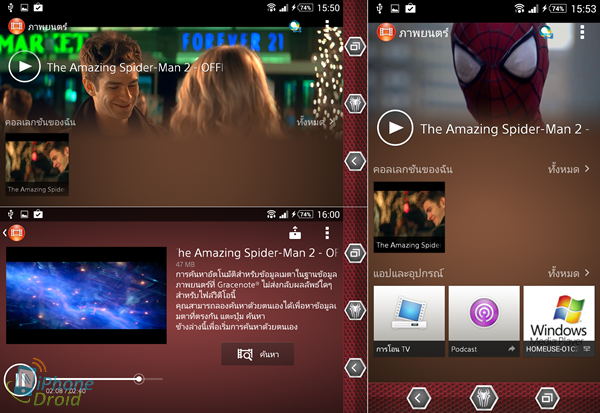The image size is (600, 413).
Task: Tap the USB notification icon in portrait screen
Action: [380, 8]
